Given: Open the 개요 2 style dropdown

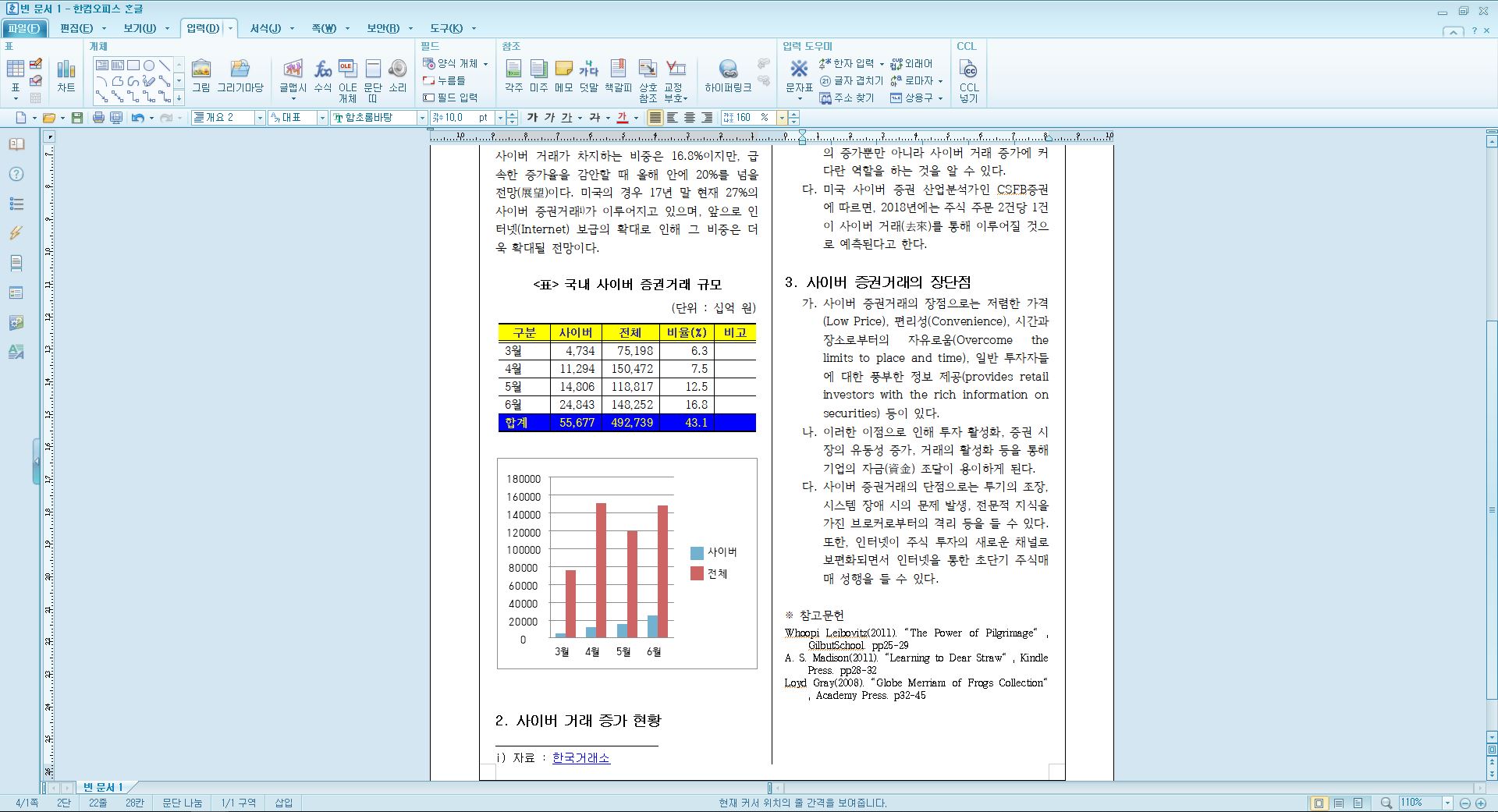Looking at the screenshot, I should click(260, 118).
